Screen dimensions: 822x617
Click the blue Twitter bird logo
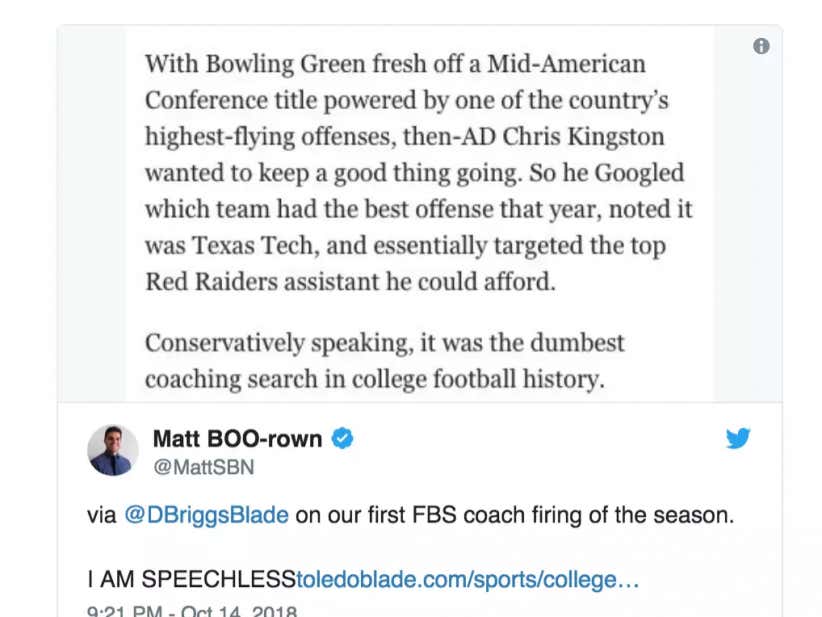738,438
